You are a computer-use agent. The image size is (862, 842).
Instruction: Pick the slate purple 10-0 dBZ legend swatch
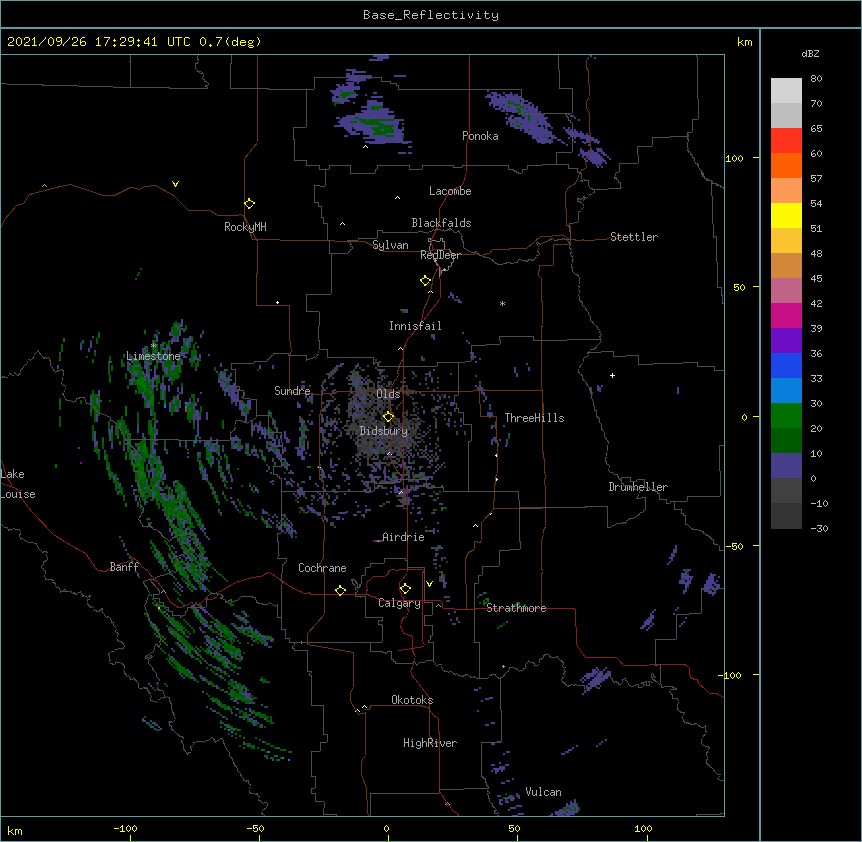(786, 466)
